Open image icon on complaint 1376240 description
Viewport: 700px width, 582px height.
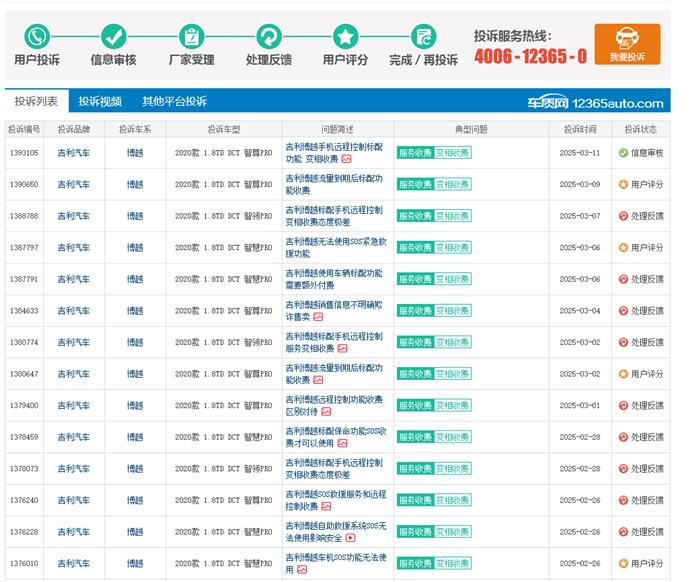pyautogui.click(x=326, y=507)
